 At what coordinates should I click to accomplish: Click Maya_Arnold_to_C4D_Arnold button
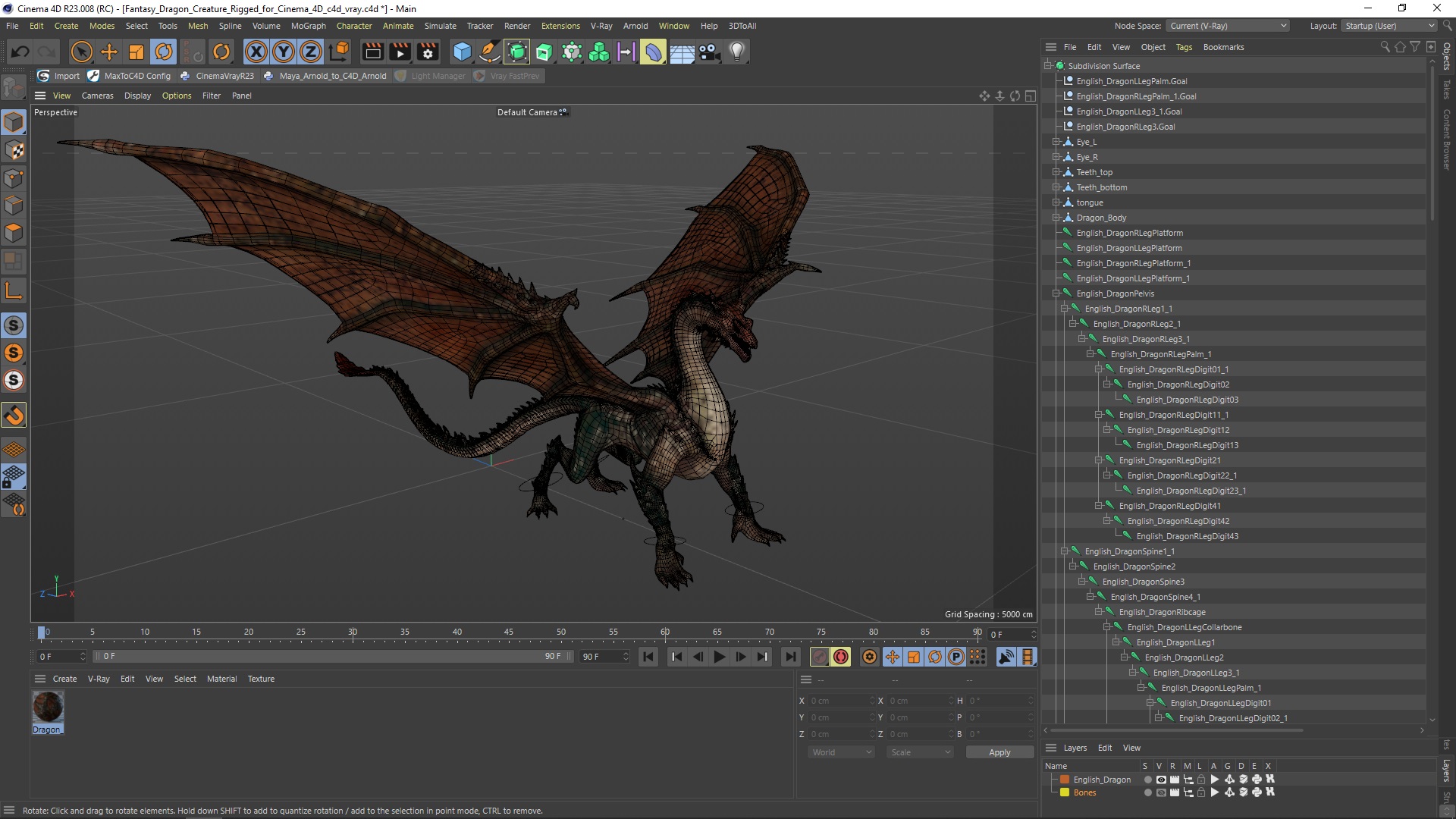pyautogui.click(x=325, y=76)
